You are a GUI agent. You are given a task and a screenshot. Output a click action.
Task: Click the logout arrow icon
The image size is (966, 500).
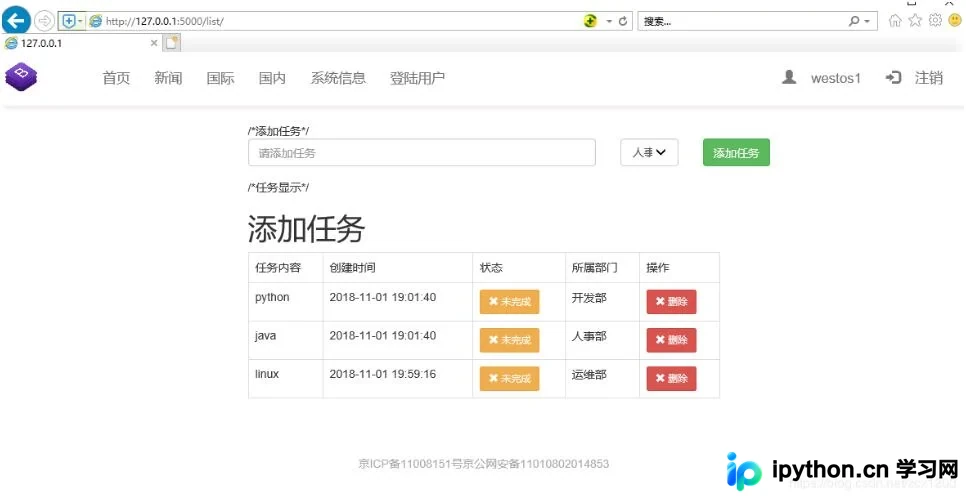coord(893,78)
